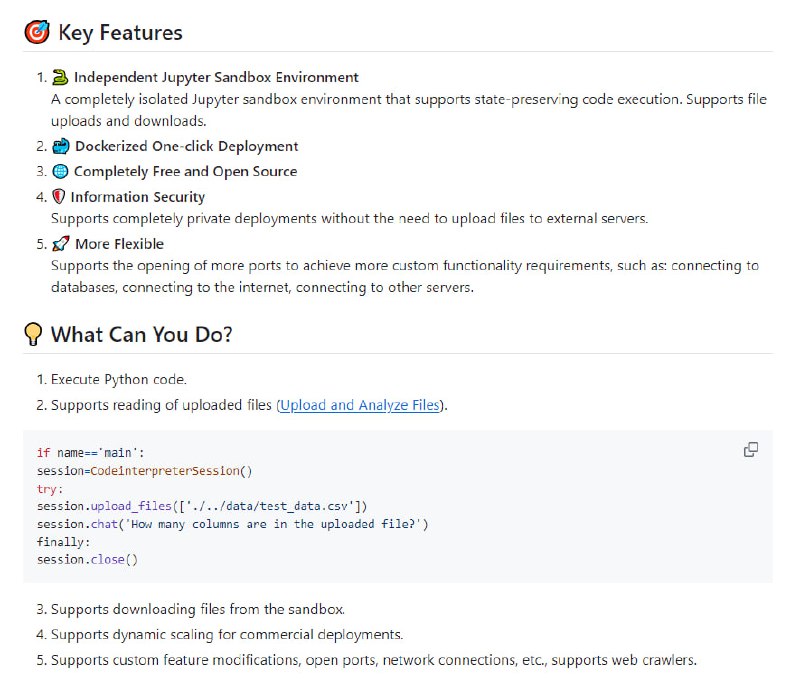Click the Completely Free and Open Source title
Image resolution: width=800 pixels, height=691 pixels.
185,171
